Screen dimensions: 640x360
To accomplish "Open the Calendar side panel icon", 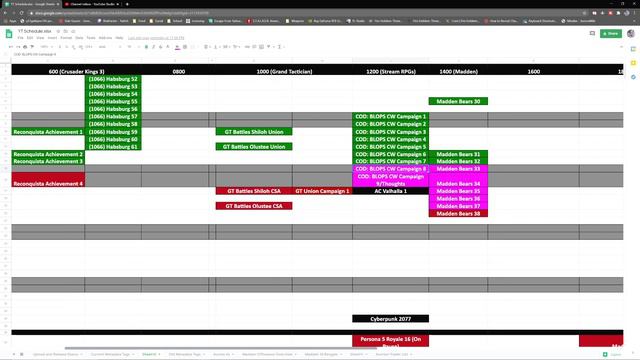I will pyautogui.click(x=633, y=49).
